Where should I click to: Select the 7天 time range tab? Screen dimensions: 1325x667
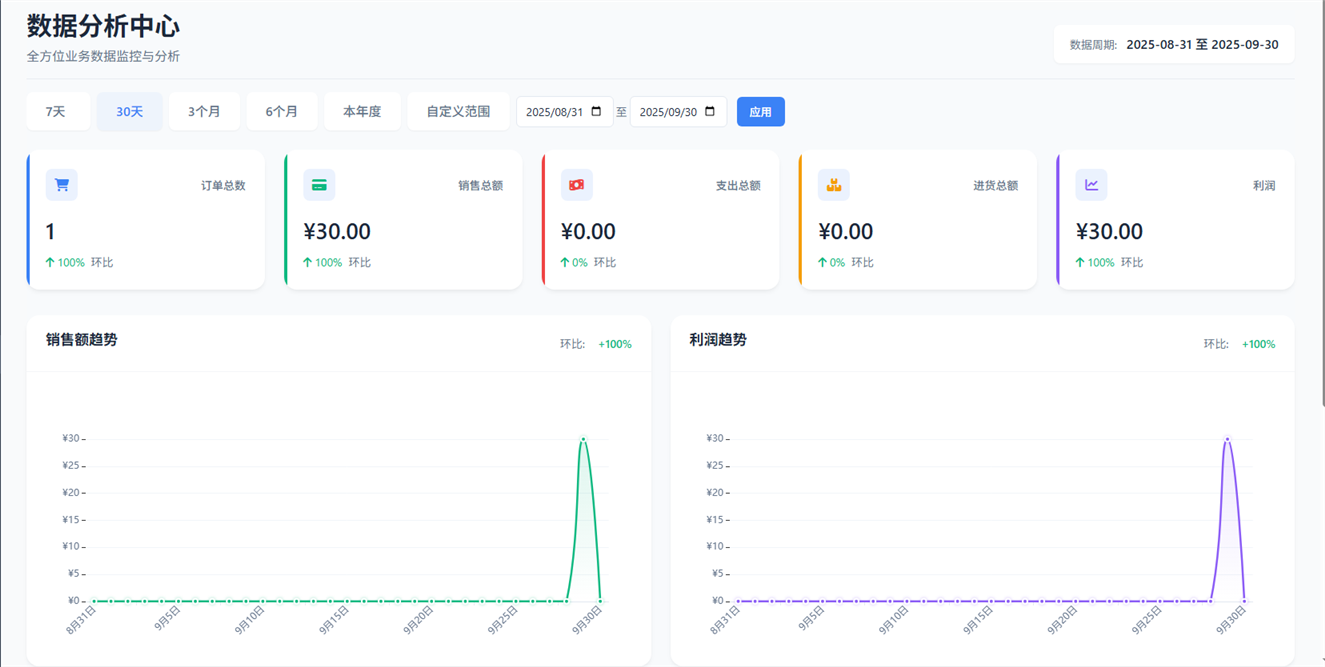tap(56, 112)
